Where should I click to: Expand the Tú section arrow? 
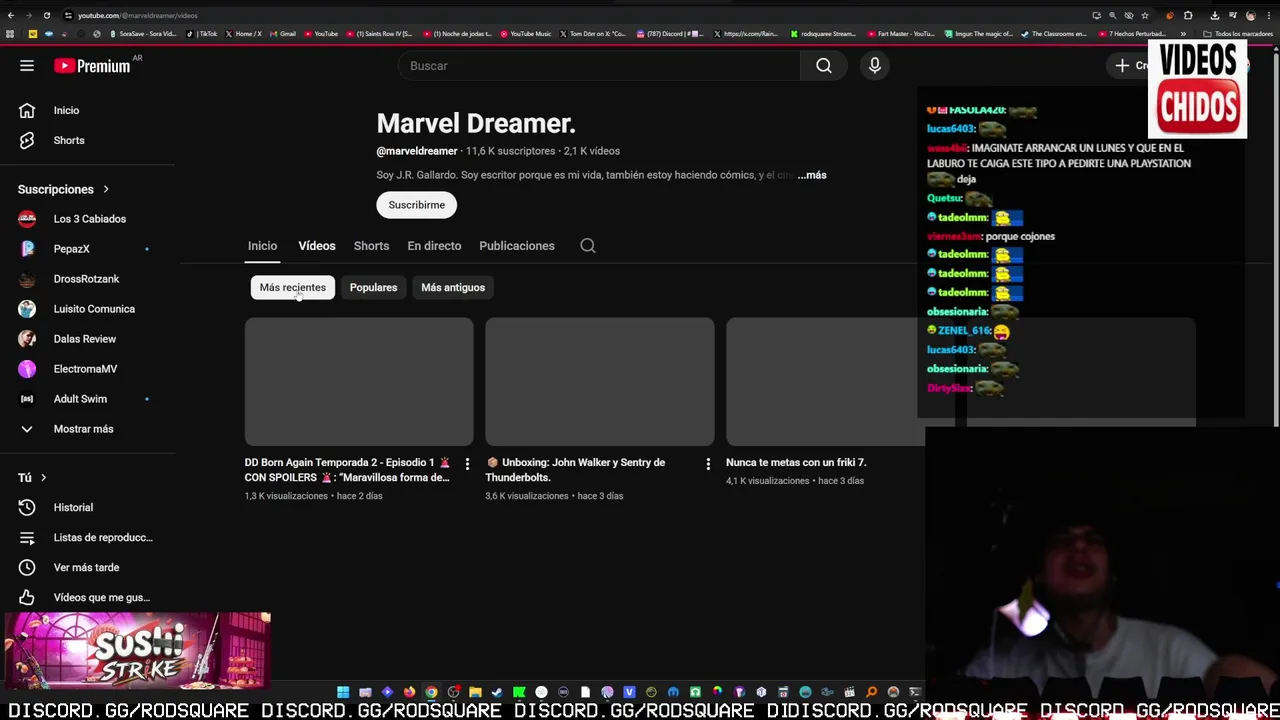tap(43, 478)
